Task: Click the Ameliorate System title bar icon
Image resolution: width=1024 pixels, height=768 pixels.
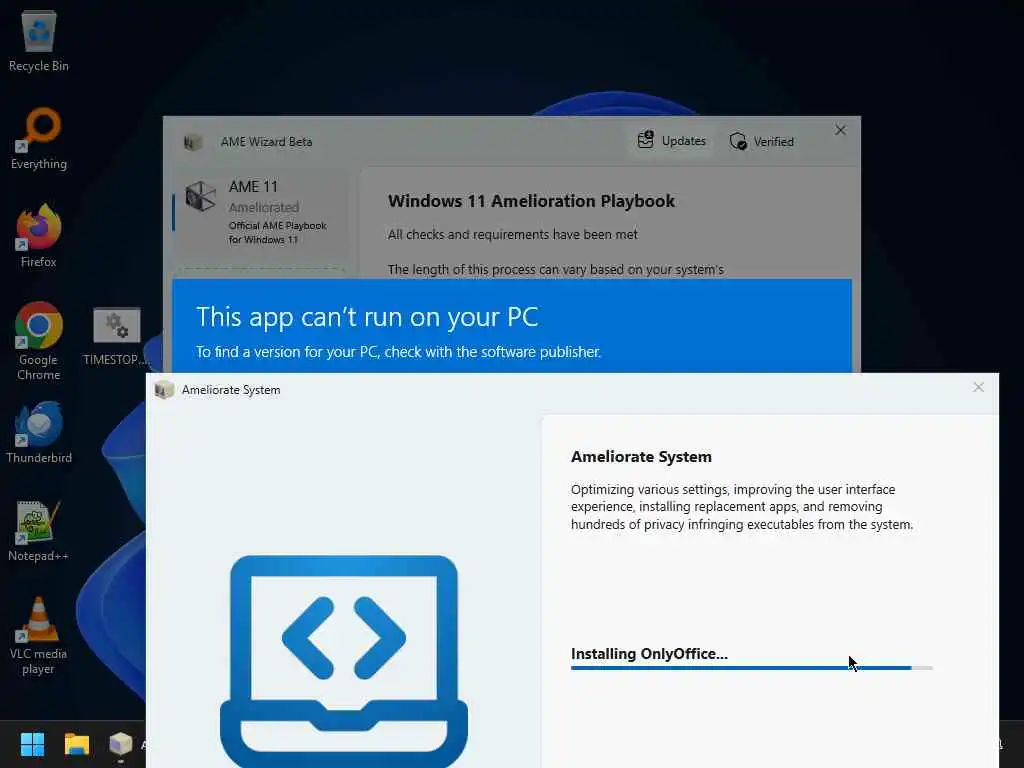Action: coord(164,390)
